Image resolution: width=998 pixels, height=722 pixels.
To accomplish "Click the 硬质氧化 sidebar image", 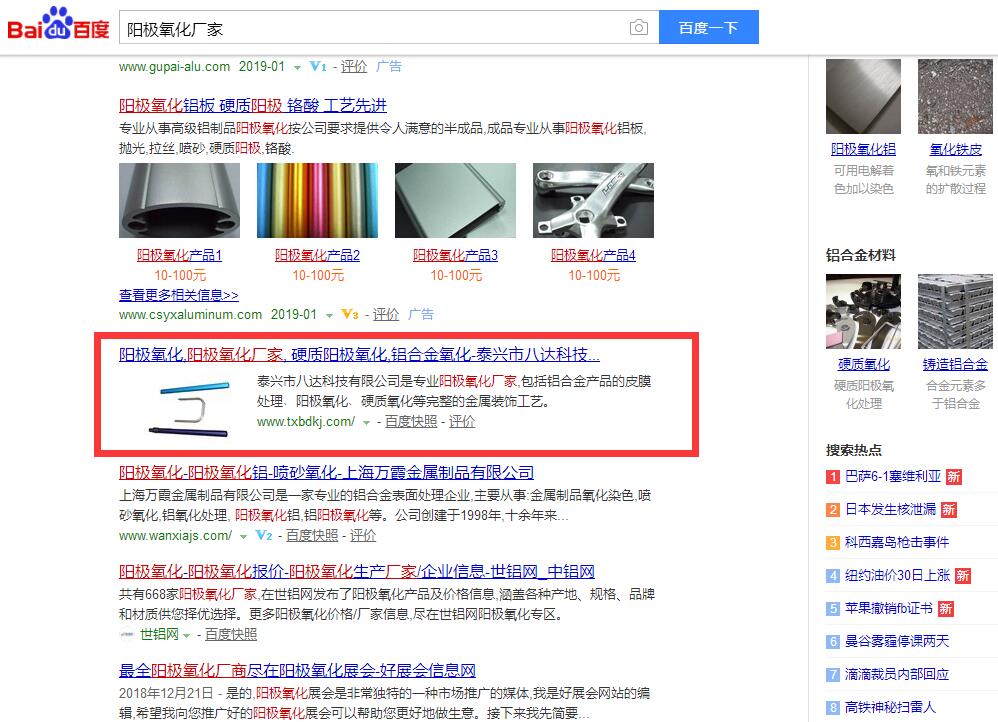I will pyautogui.click(x=863, y=311).
